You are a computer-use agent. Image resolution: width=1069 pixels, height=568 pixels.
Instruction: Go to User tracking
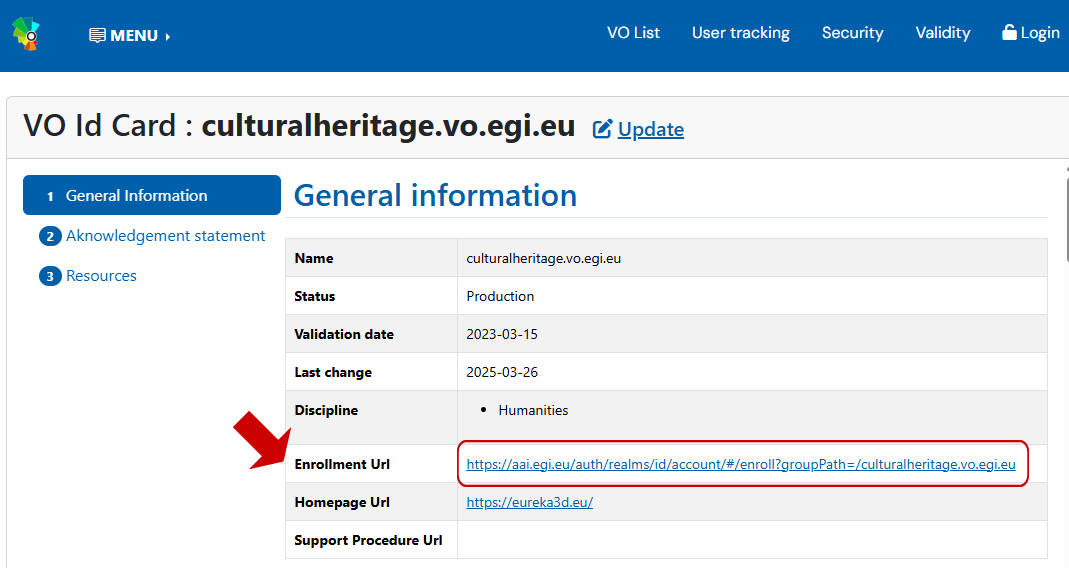(740, 33)
